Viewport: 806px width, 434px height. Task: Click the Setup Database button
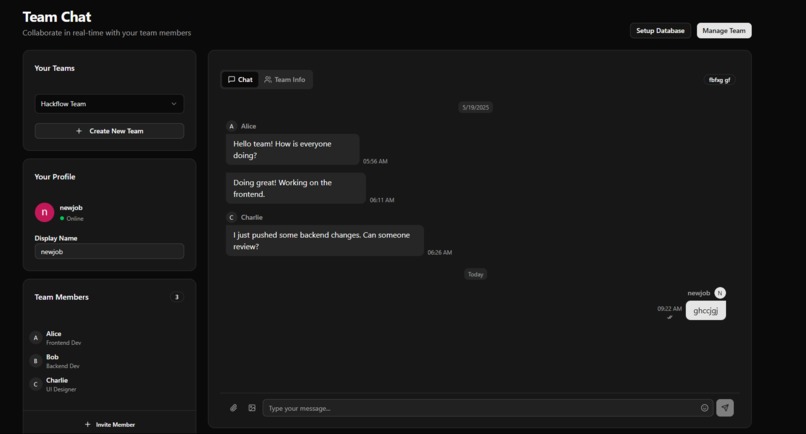click(x=660, y=30)
